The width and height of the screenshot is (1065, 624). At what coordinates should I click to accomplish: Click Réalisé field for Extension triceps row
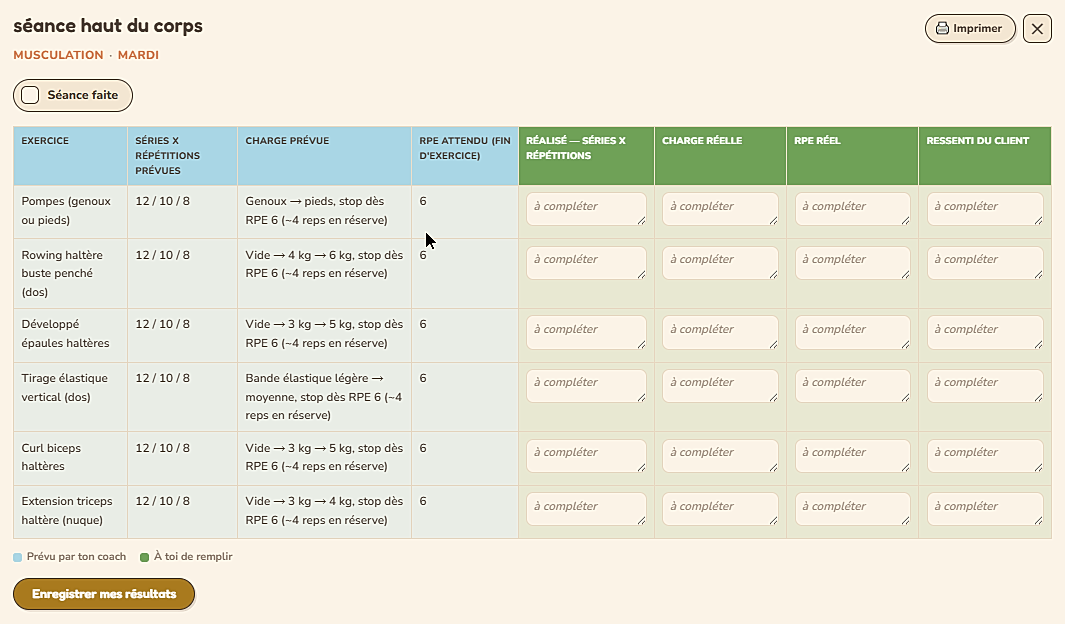pyautogui.click(x=586, y=509)
